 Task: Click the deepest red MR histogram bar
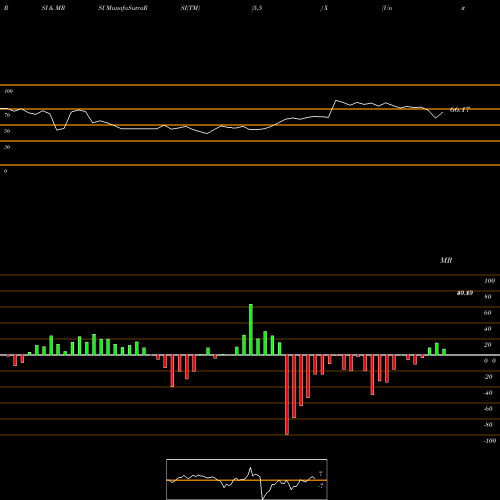[x=287, y=395]
